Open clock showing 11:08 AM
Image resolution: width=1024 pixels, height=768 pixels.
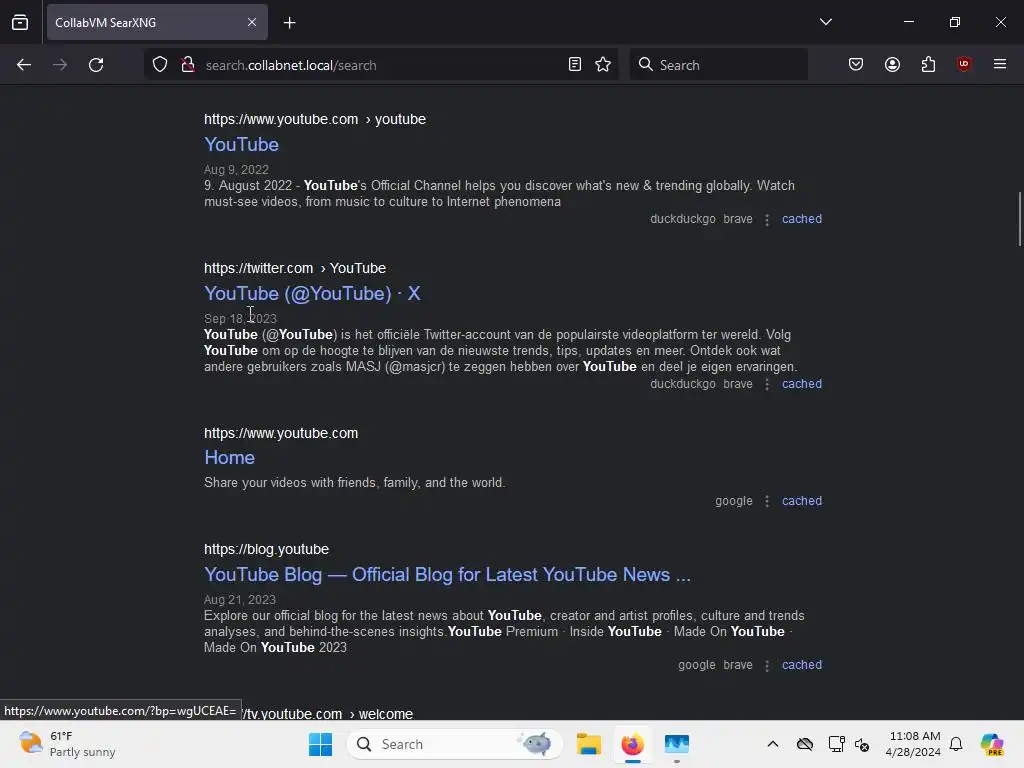click(913, 744)
